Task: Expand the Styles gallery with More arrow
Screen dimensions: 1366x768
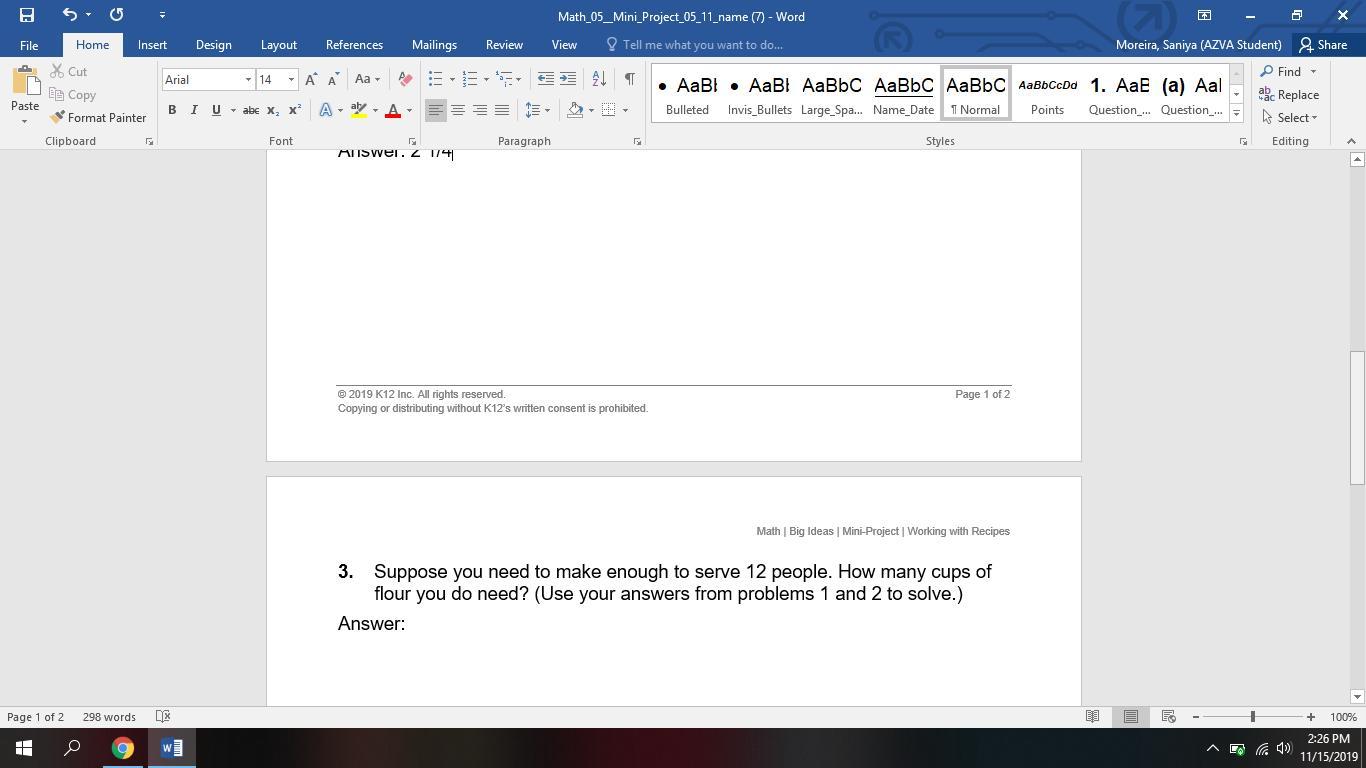Action: [1236, 114]
